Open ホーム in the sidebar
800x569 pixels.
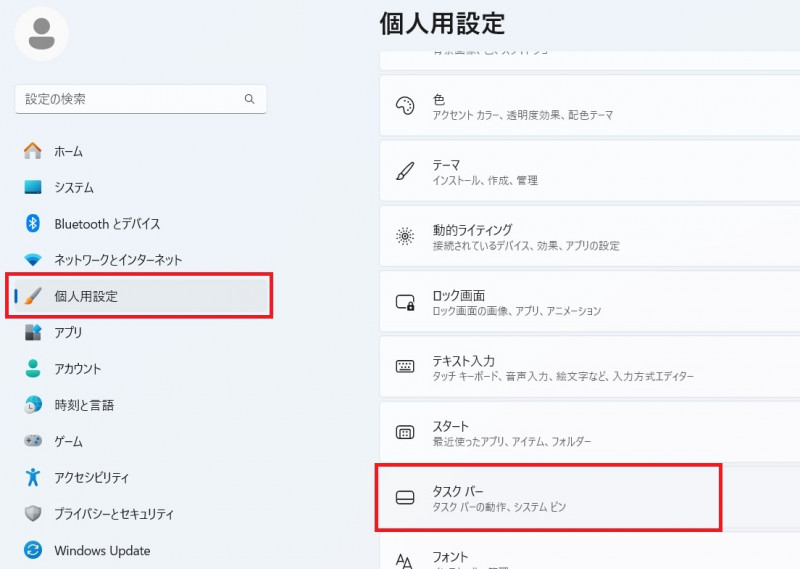(141, 151)
